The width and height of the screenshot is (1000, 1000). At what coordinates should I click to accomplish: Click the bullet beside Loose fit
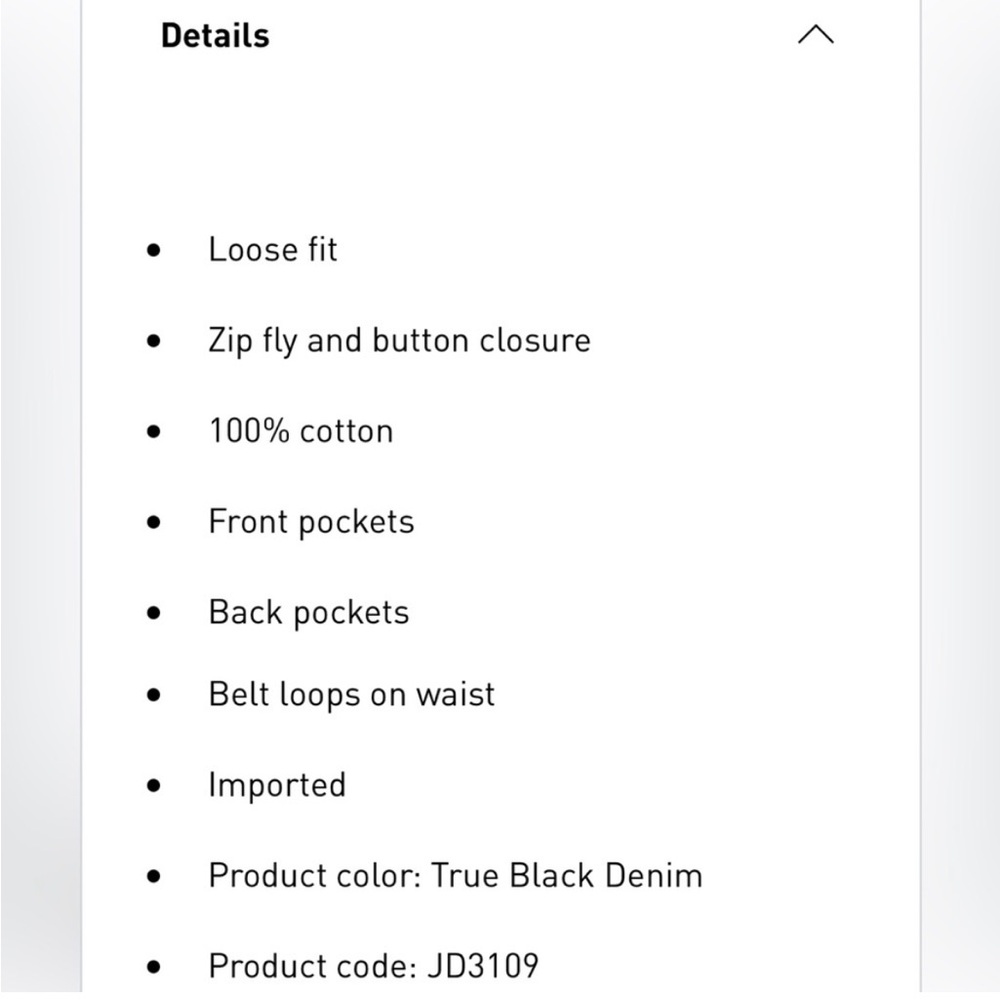pos(154,250)
